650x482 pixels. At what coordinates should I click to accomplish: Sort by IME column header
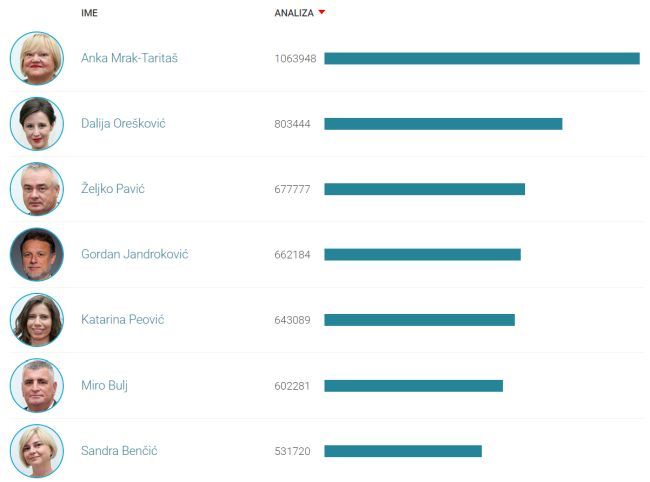pyautogui.click(x=90, y=13)
